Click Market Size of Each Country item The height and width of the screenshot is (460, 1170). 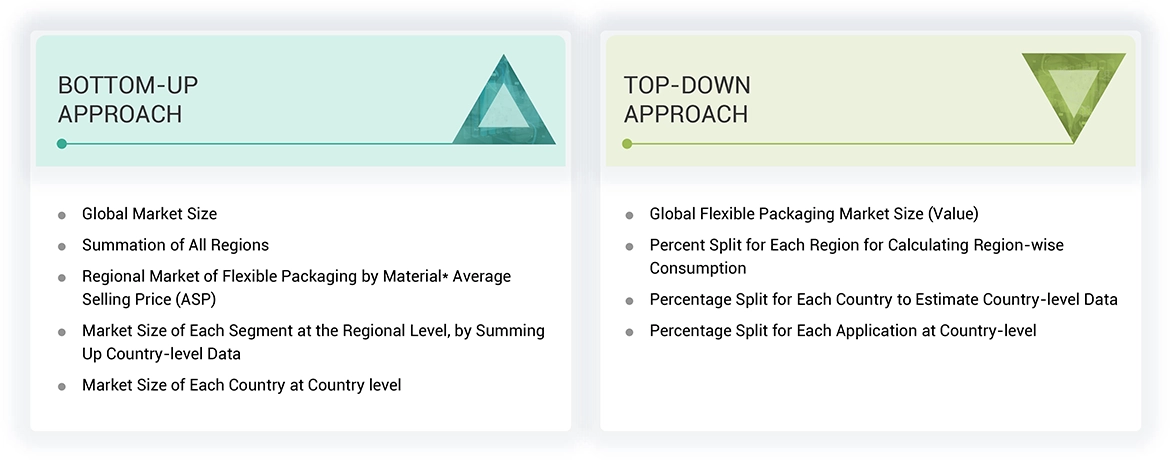(x=241, y=385)
